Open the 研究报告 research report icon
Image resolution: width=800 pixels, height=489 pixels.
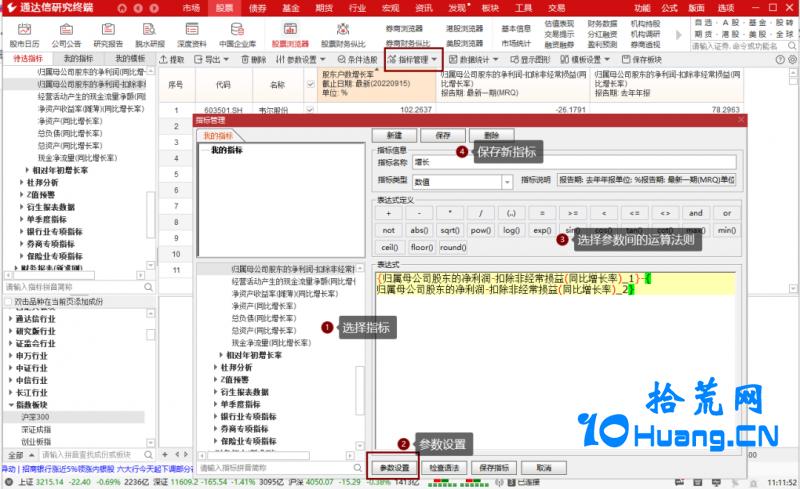tap(108, 35)
